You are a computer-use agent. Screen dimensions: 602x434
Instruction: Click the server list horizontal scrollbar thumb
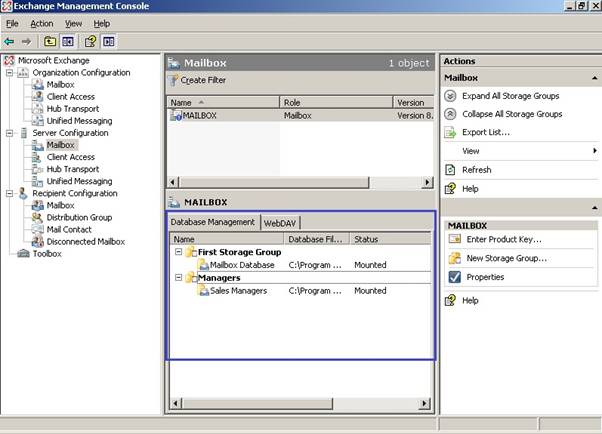tap(274, 182)
